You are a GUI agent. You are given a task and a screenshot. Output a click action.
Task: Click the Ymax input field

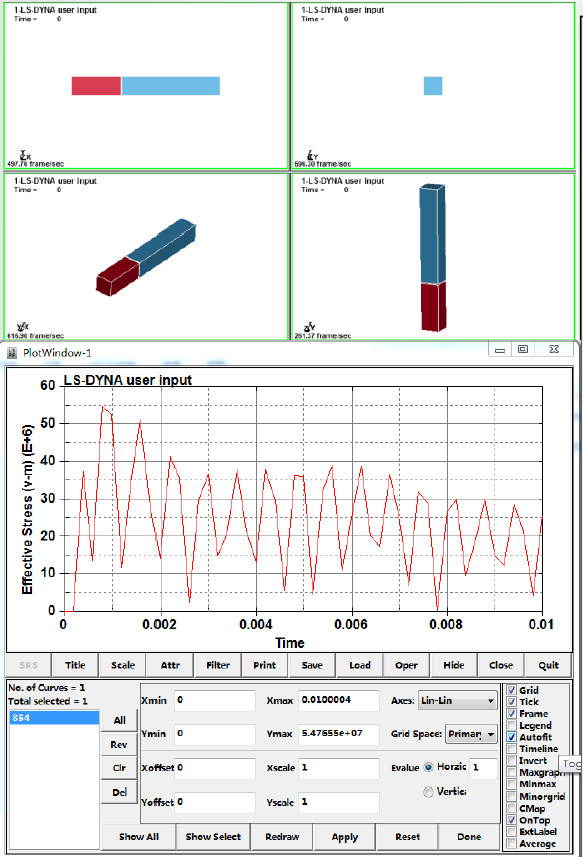pos(339,734)
